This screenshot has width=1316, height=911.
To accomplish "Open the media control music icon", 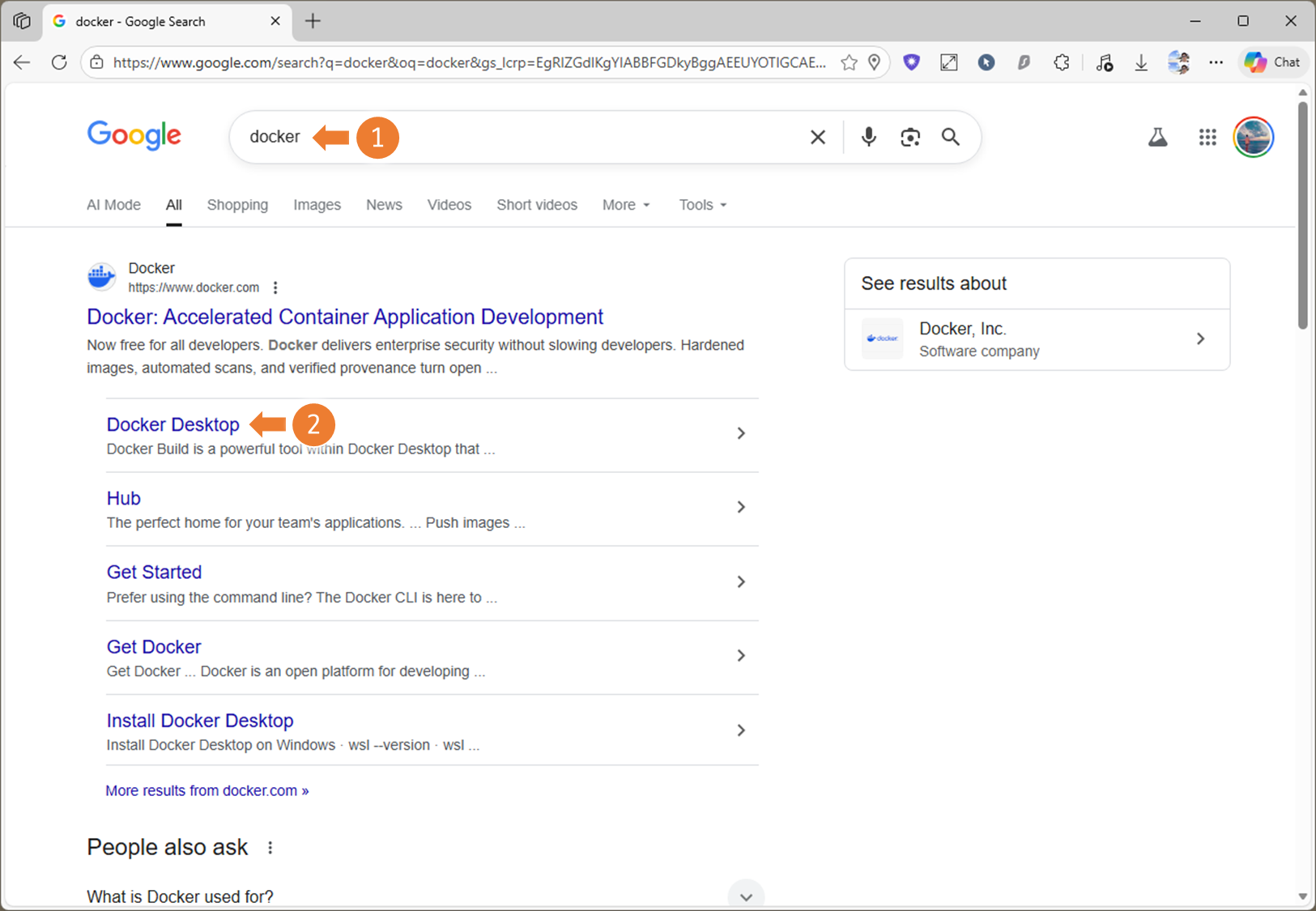I will (1105, 62).
